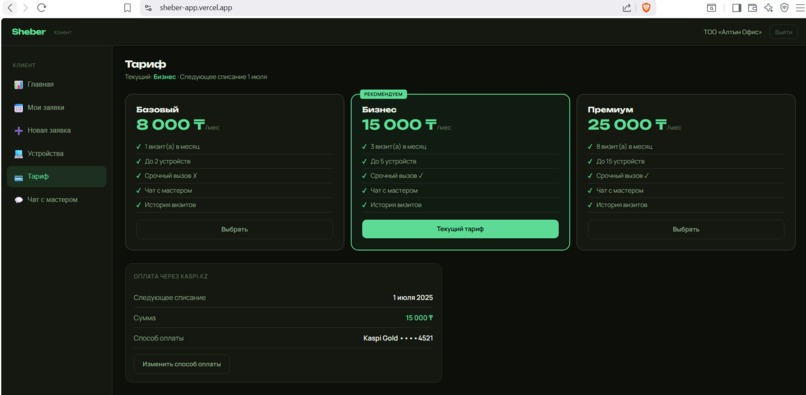Image resolution: width=806 pixels, height=395 pixels.
Task: Click the green Бизнес current-plan text under Тариф
Action: (x=164, y=77)
